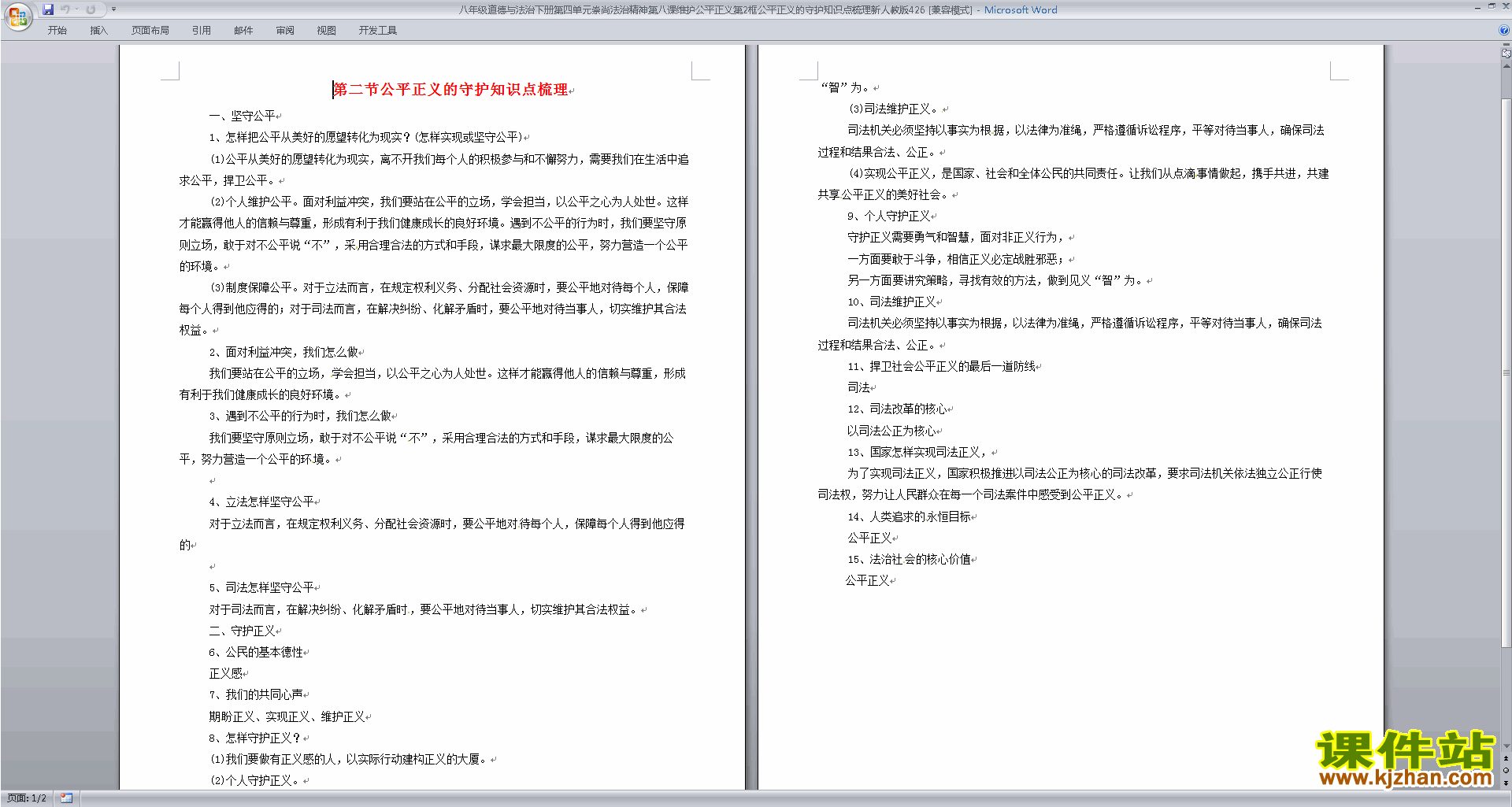Open the 邮件 ribbon tab
Image resolution: width=1512 pixels, height=807 pixels.
[x=243, y=31]
